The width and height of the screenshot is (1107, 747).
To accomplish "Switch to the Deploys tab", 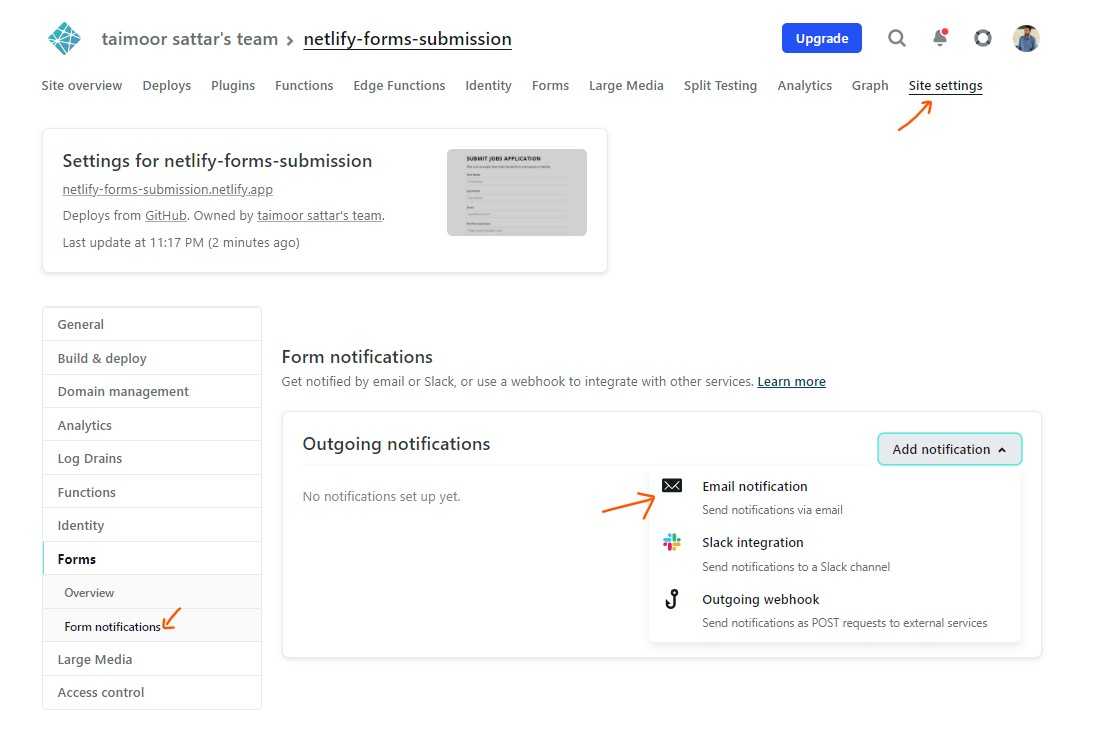I will click(166, 86).
